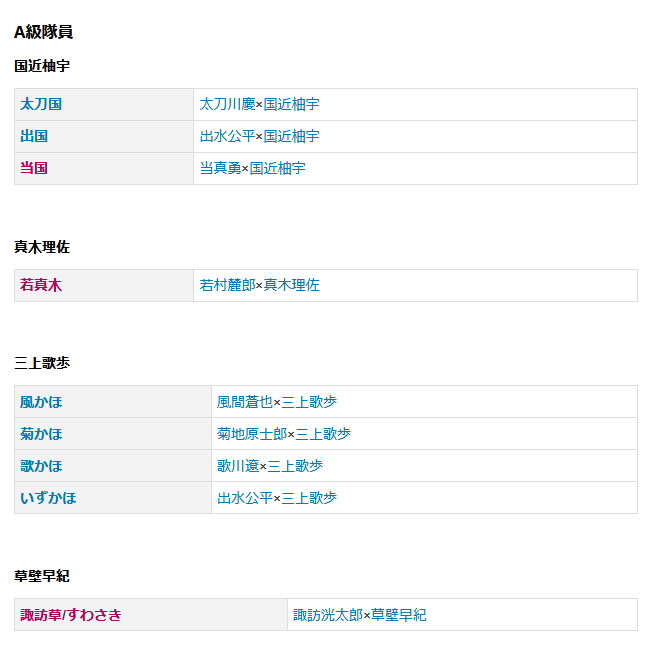The width and height of the screenshot is (651, 648).
Task: Click 国近柚宇 in the 太刀国 row
Action: [291, 104]
